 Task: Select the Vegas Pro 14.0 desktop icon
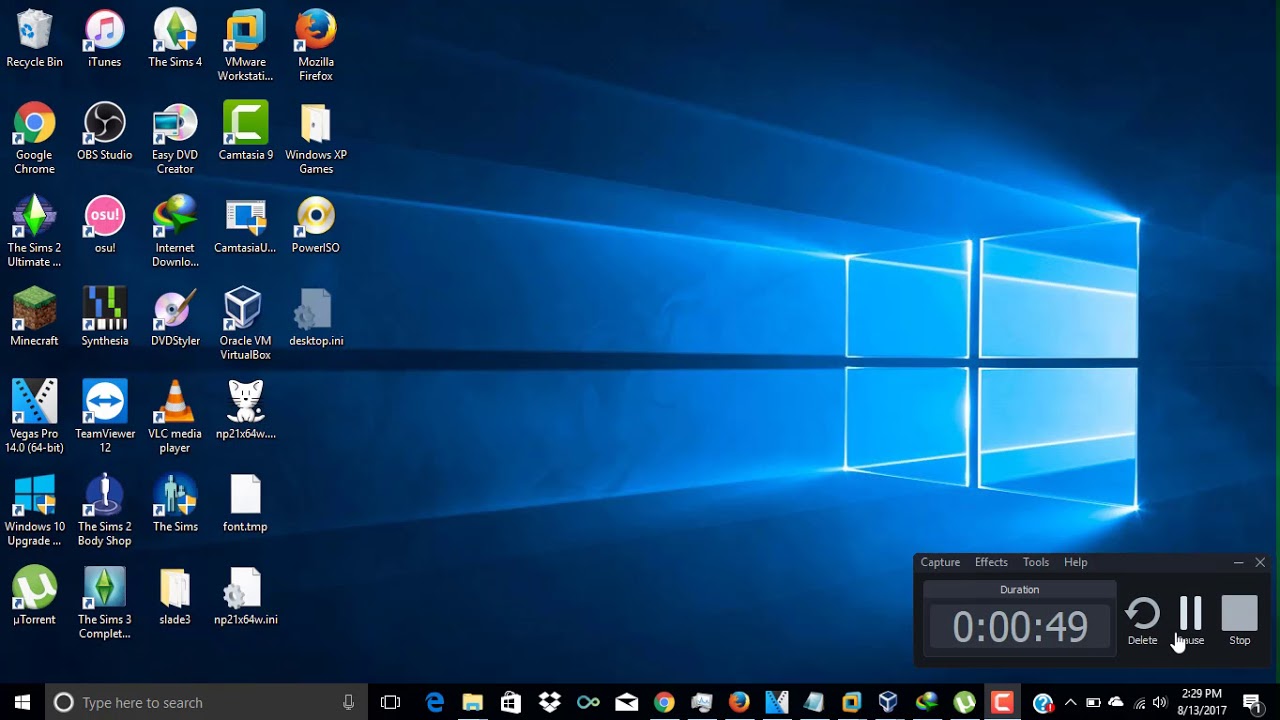coord(34,418)
